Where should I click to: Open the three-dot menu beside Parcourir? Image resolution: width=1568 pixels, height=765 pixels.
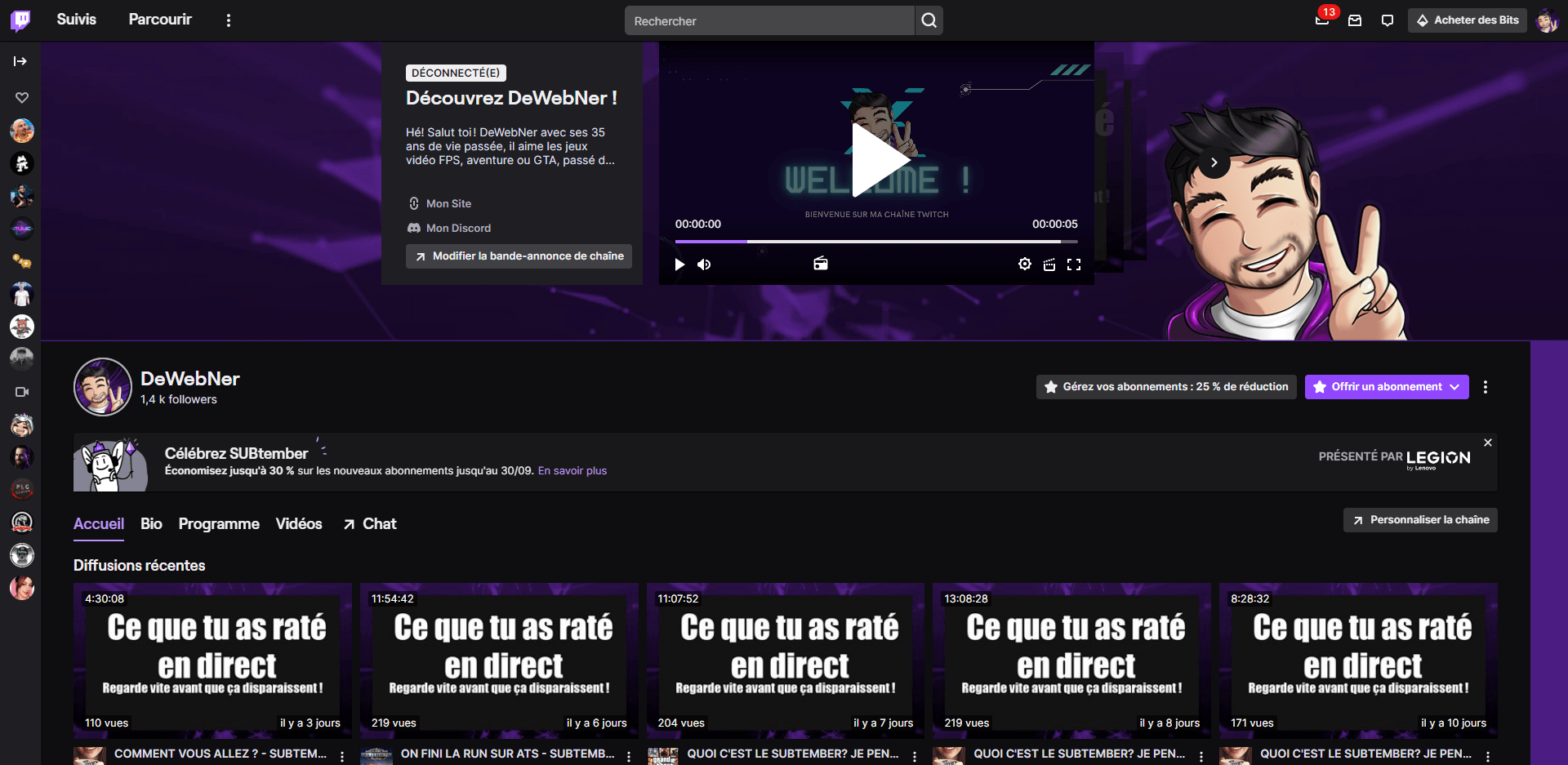pos(229,20)
